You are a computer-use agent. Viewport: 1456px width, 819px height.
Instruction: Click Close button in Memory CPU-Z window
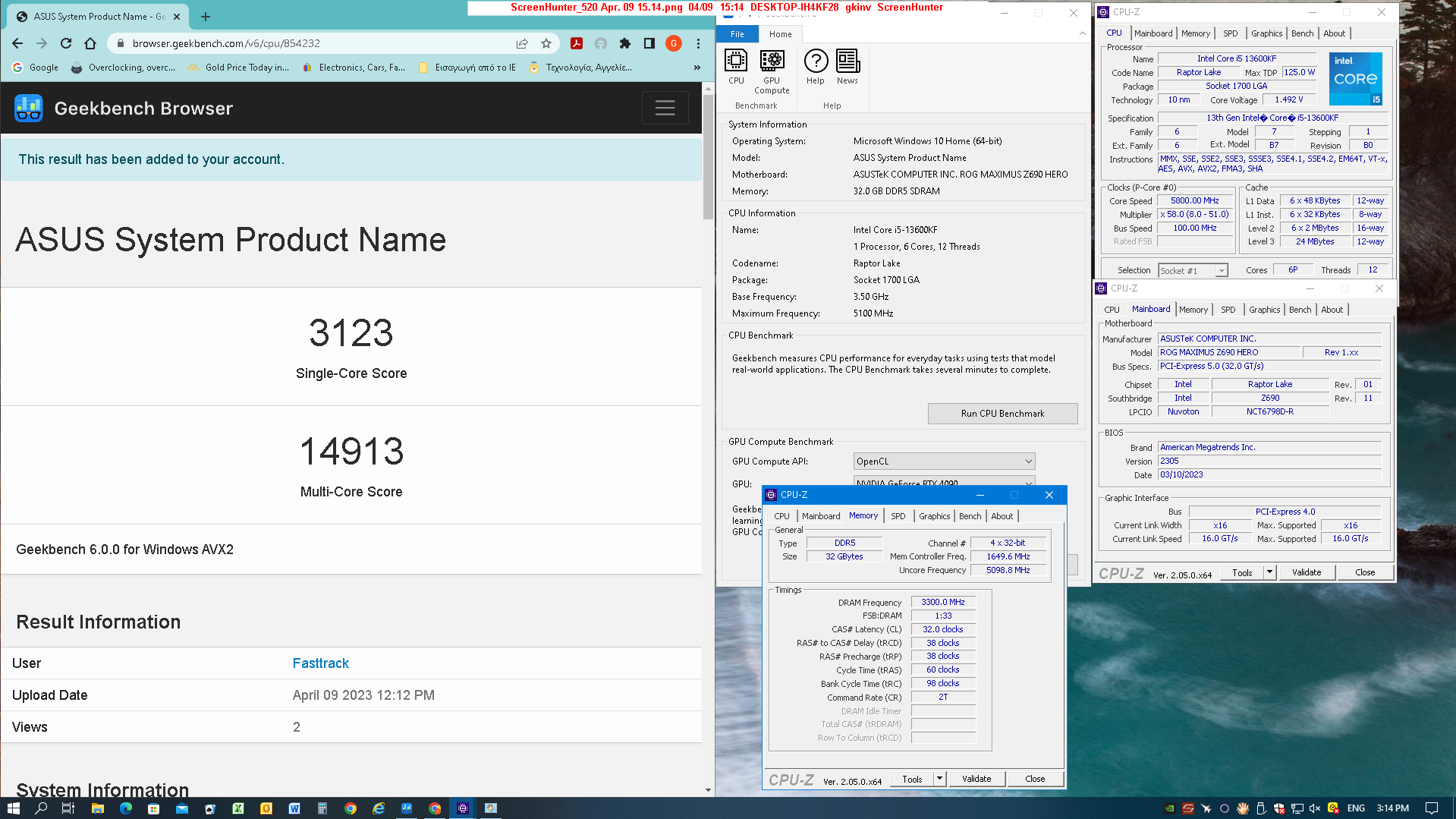click(1035, 779)
